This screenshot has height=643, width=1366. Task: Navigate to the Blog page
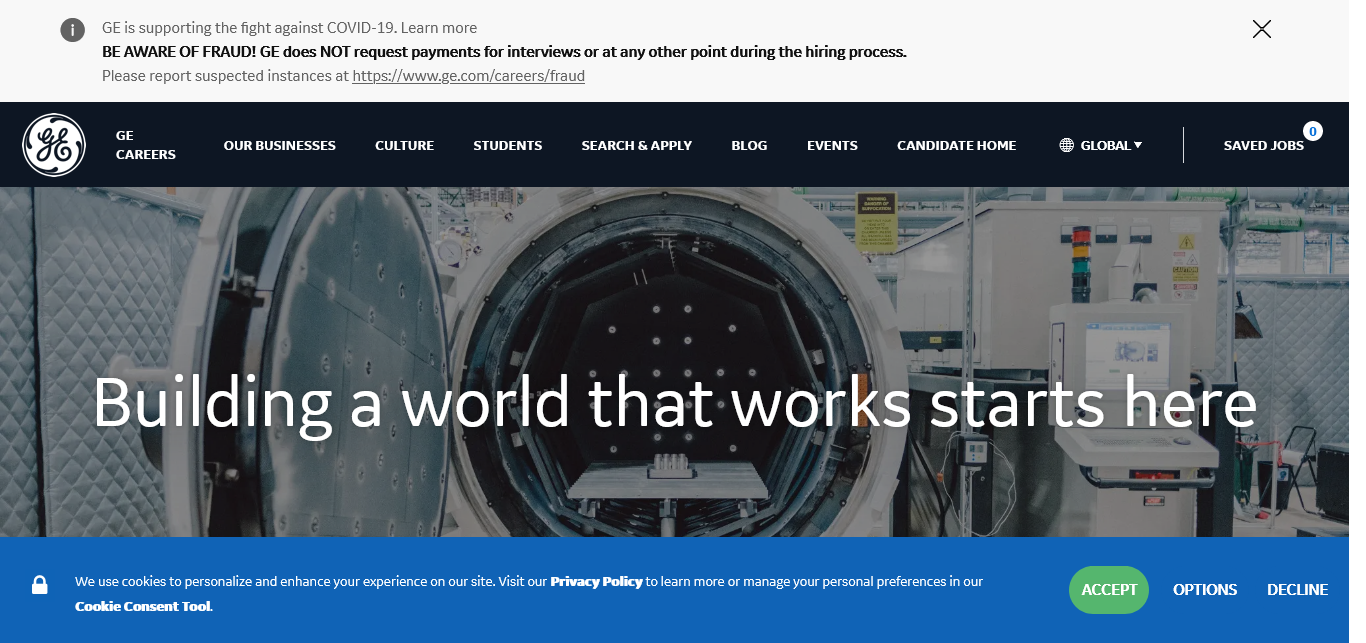click(x=749, y=146)
